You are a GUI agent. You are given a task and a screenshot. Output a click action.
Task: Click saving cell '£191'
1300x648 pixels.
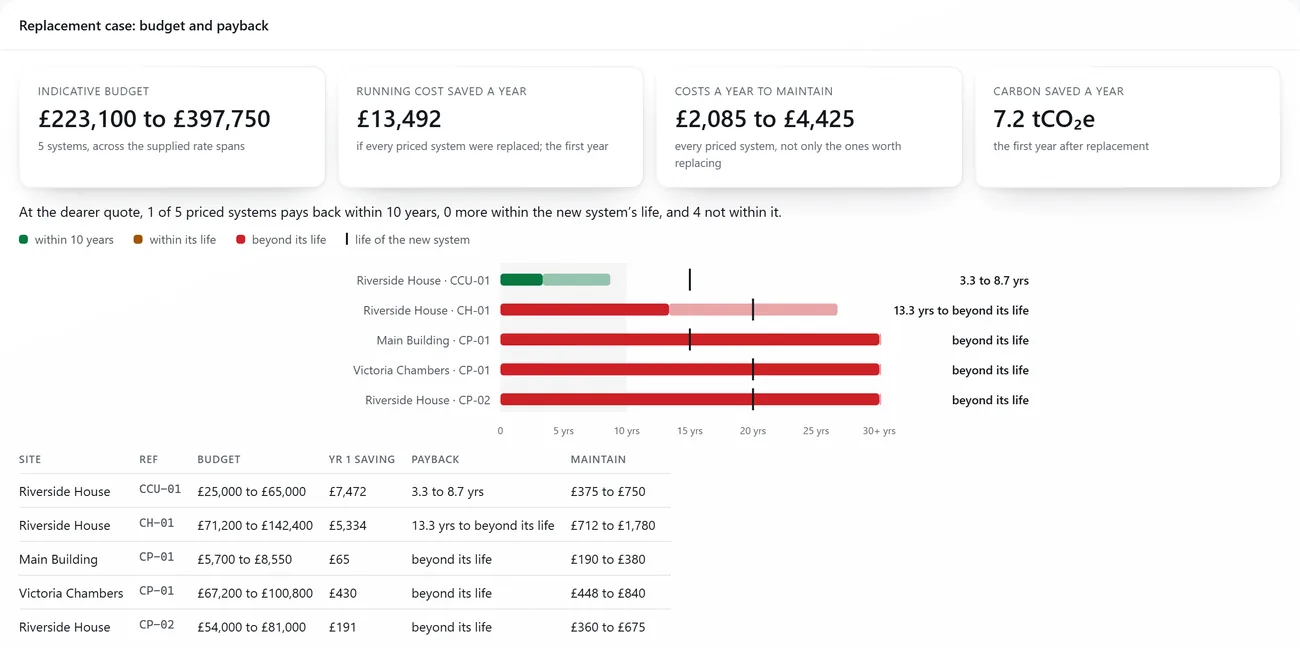343,628
